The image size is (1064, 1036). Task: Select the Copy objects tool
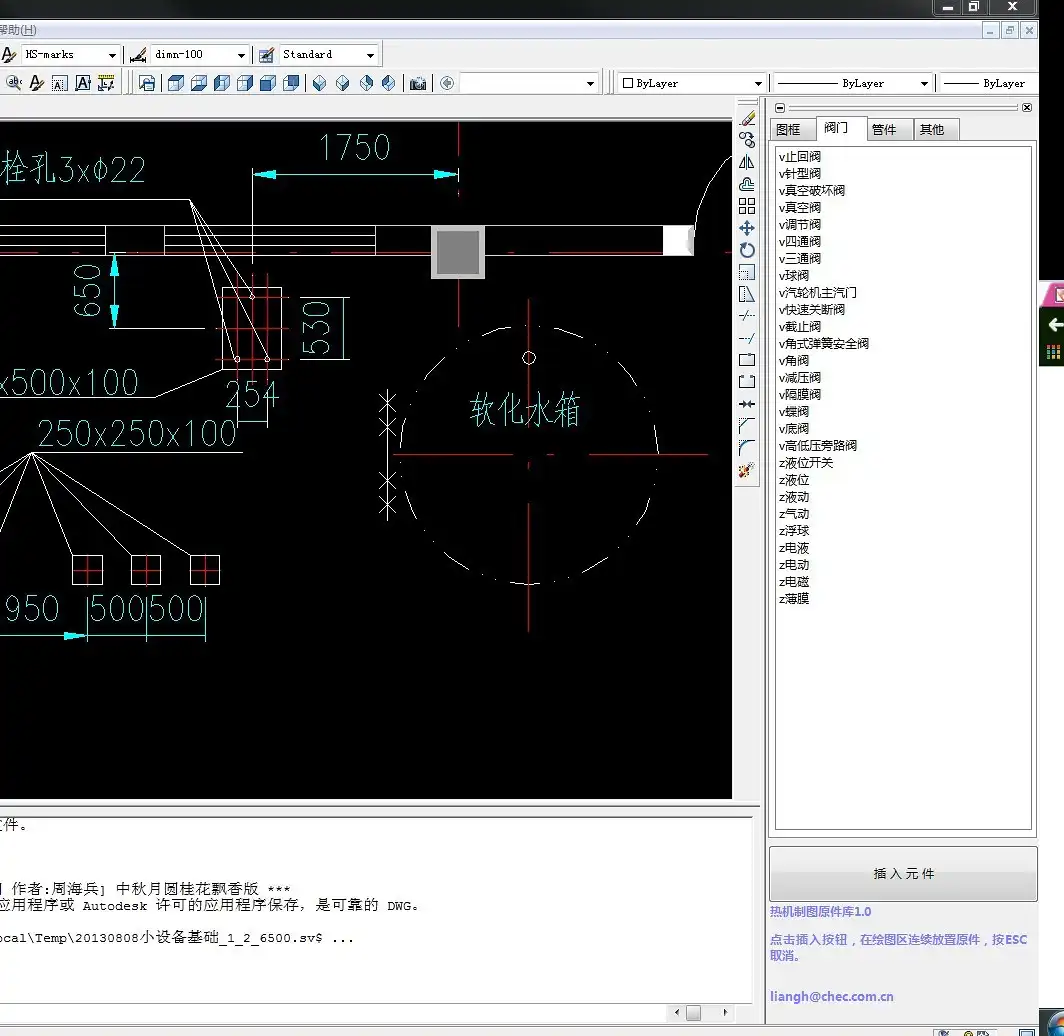tap(747, 140)
